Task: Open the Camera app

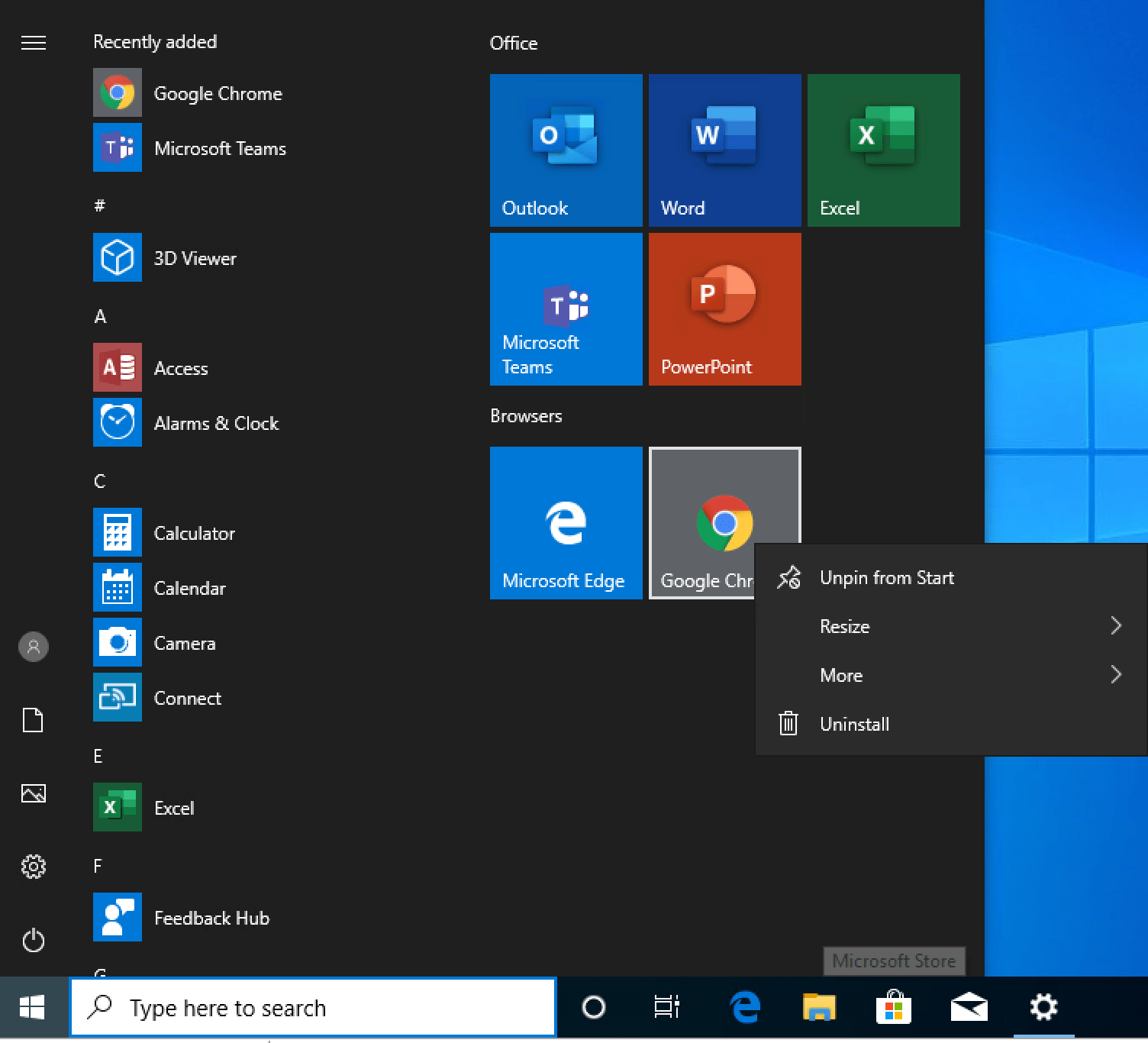Action: tap(184, 643)
